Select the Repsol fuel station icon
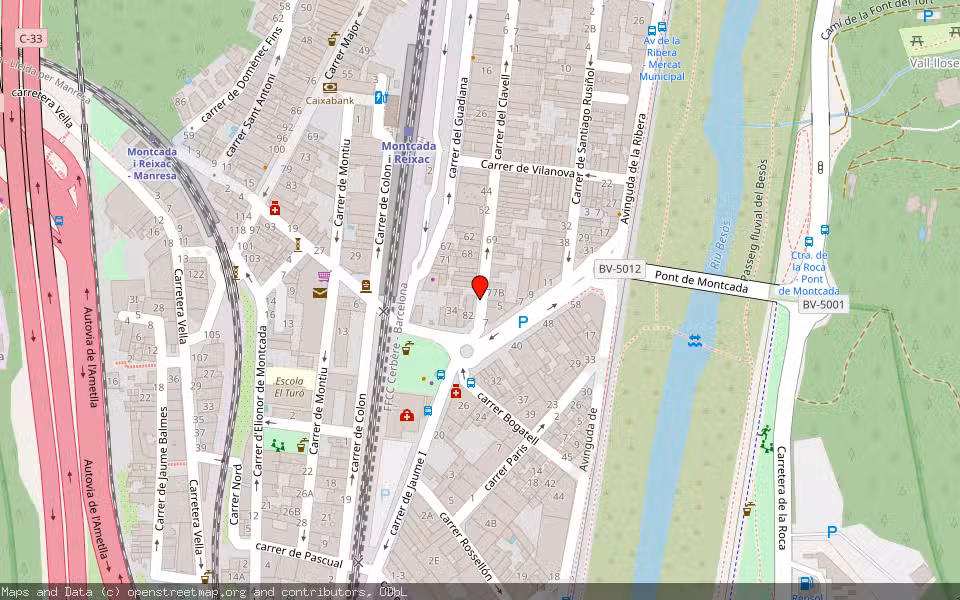 coord(806,583)
